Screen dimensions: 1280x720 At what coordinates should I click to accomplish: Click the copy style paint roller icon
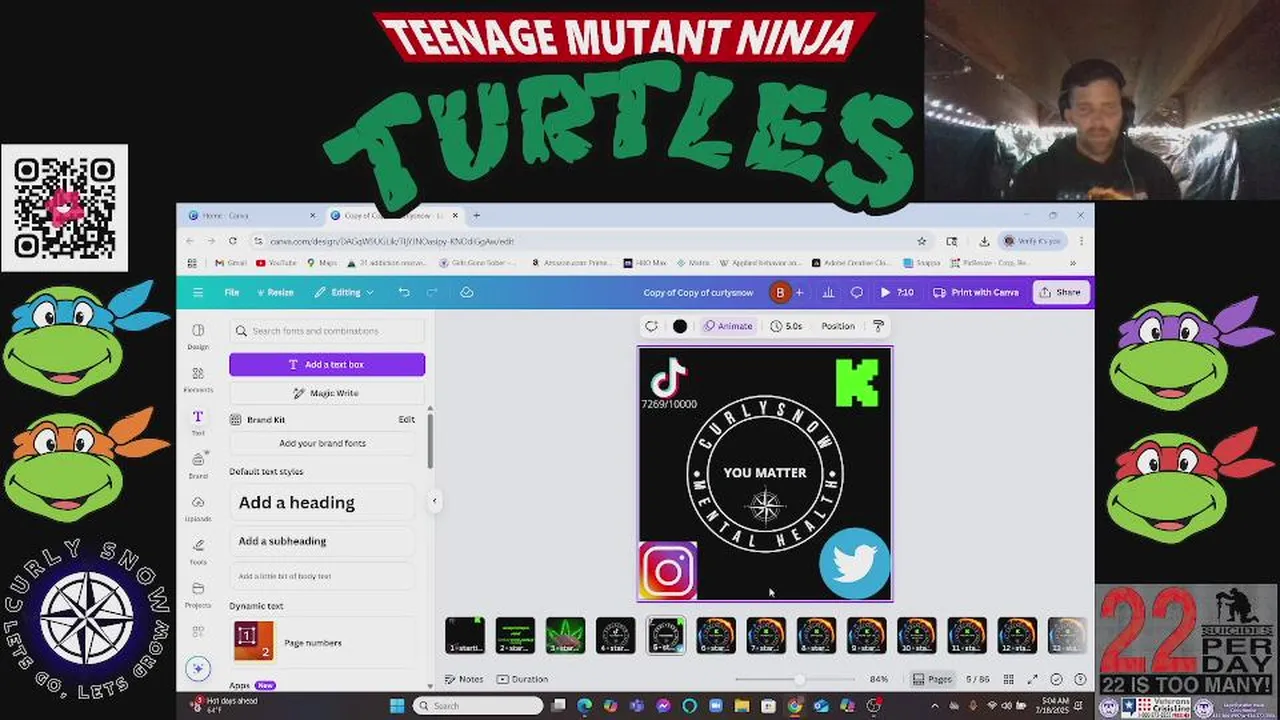[878, 326]
